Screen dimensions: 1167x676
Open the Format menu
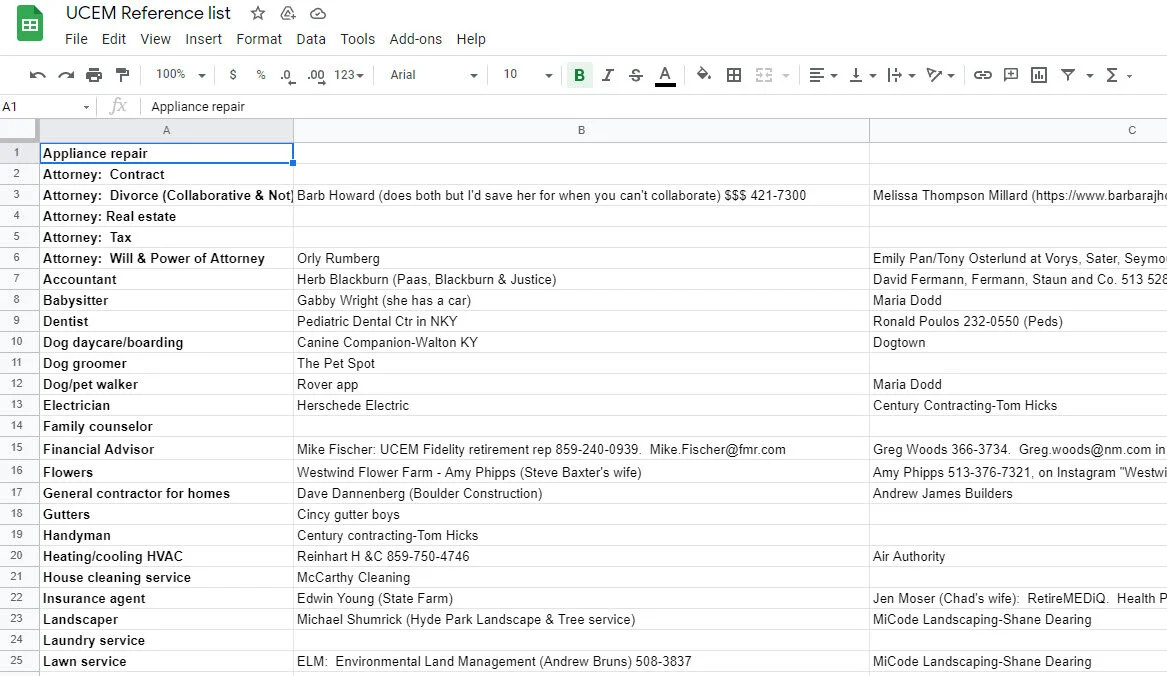coord(259,39)
